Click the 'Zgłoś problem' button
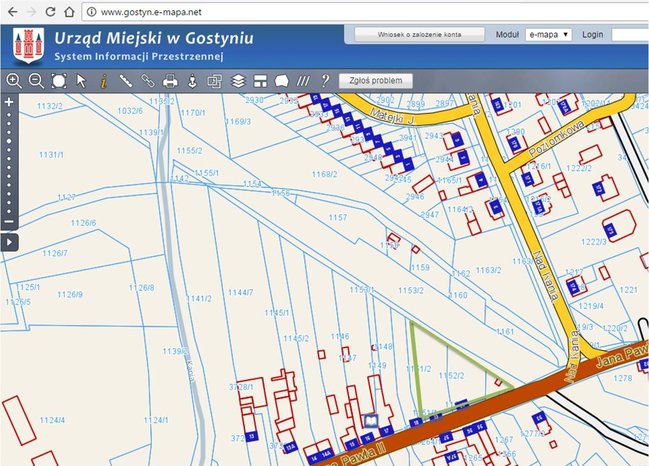 (375, 81)
